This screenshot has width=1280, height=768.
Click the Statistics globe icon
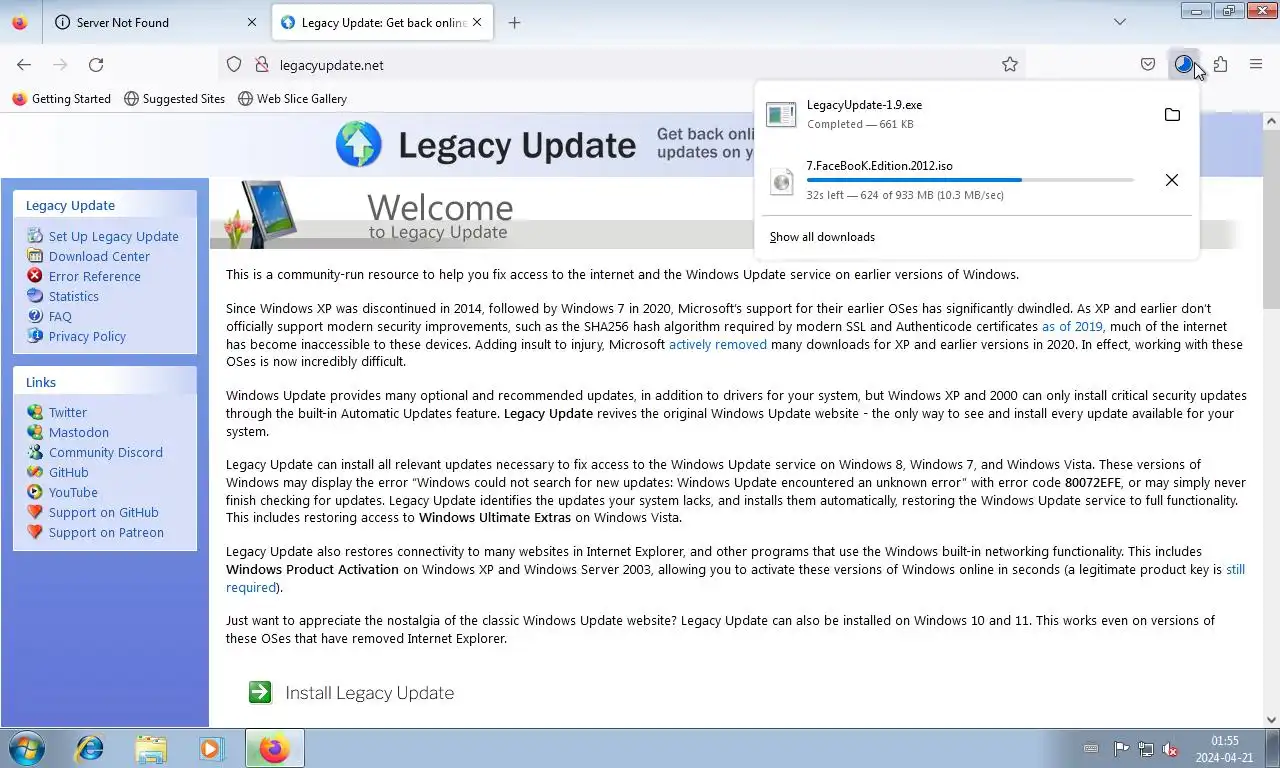pos(35,296)
